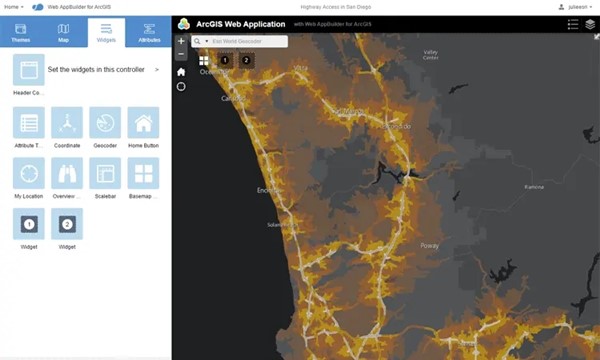Select the Coordinate widget
Screen dimensions: 600x360
67,122
